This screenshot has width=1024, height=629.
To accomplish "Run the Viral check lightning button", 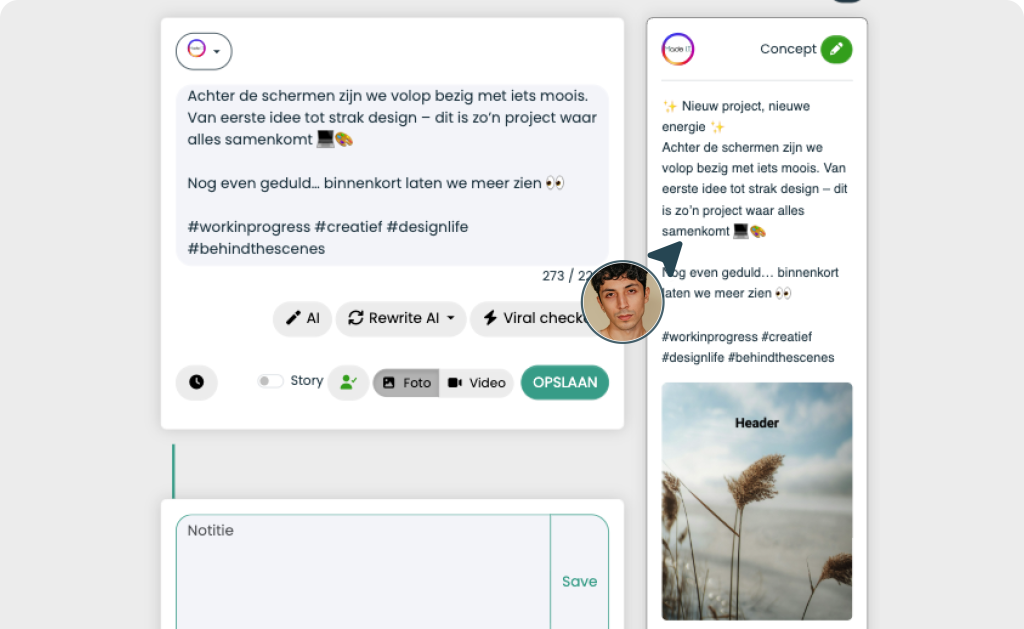I will [530, 318].
